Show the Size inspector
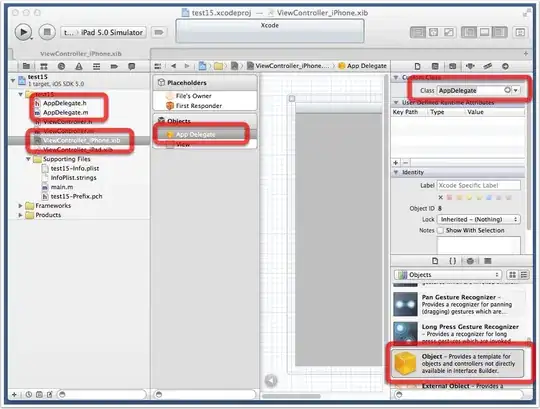540x409 pixels. point(488,66)
